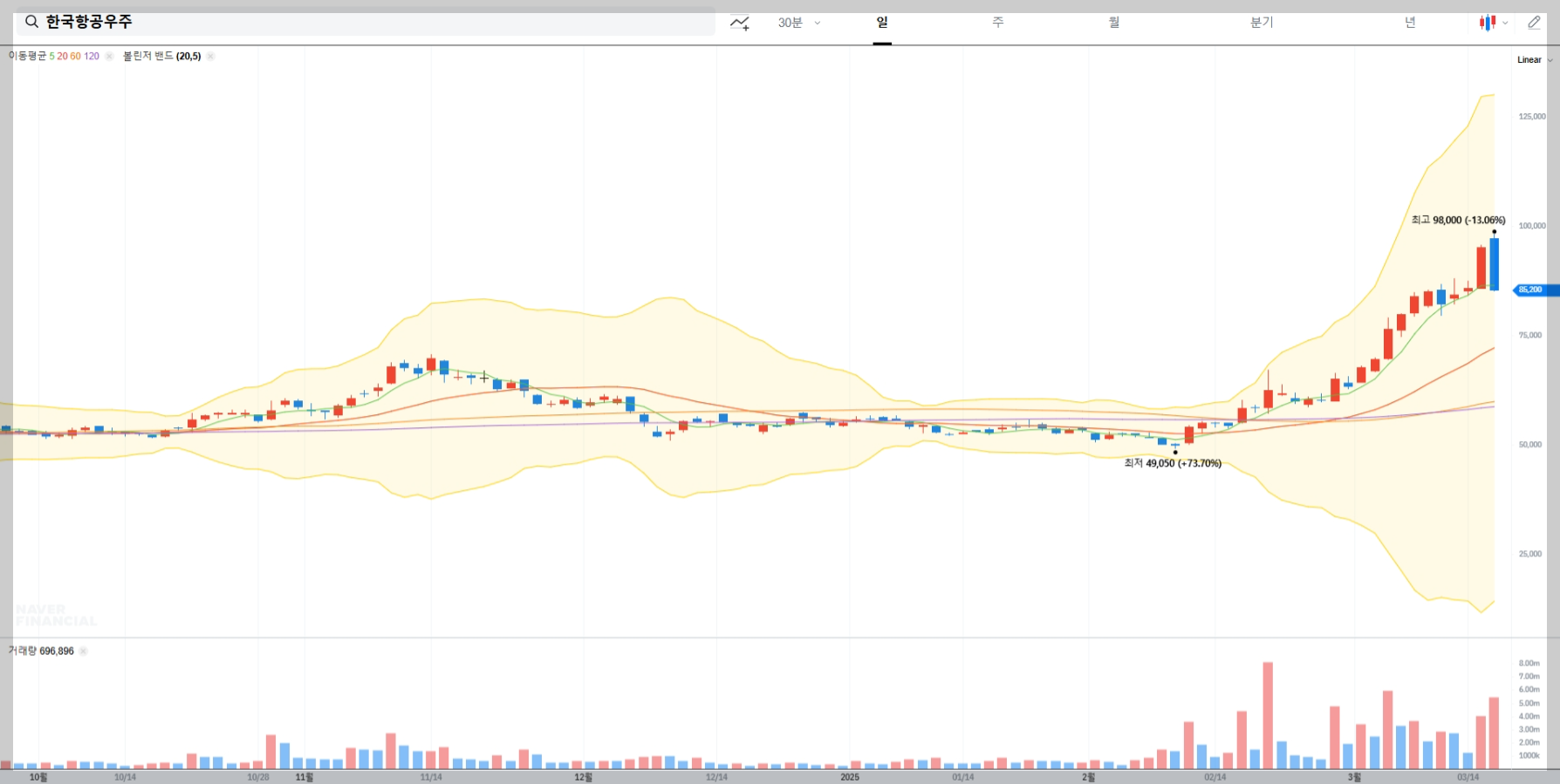Screen dimensions: 1560x784
Task: Click the 거래량 696,896 label
Action: pos(41,651)
